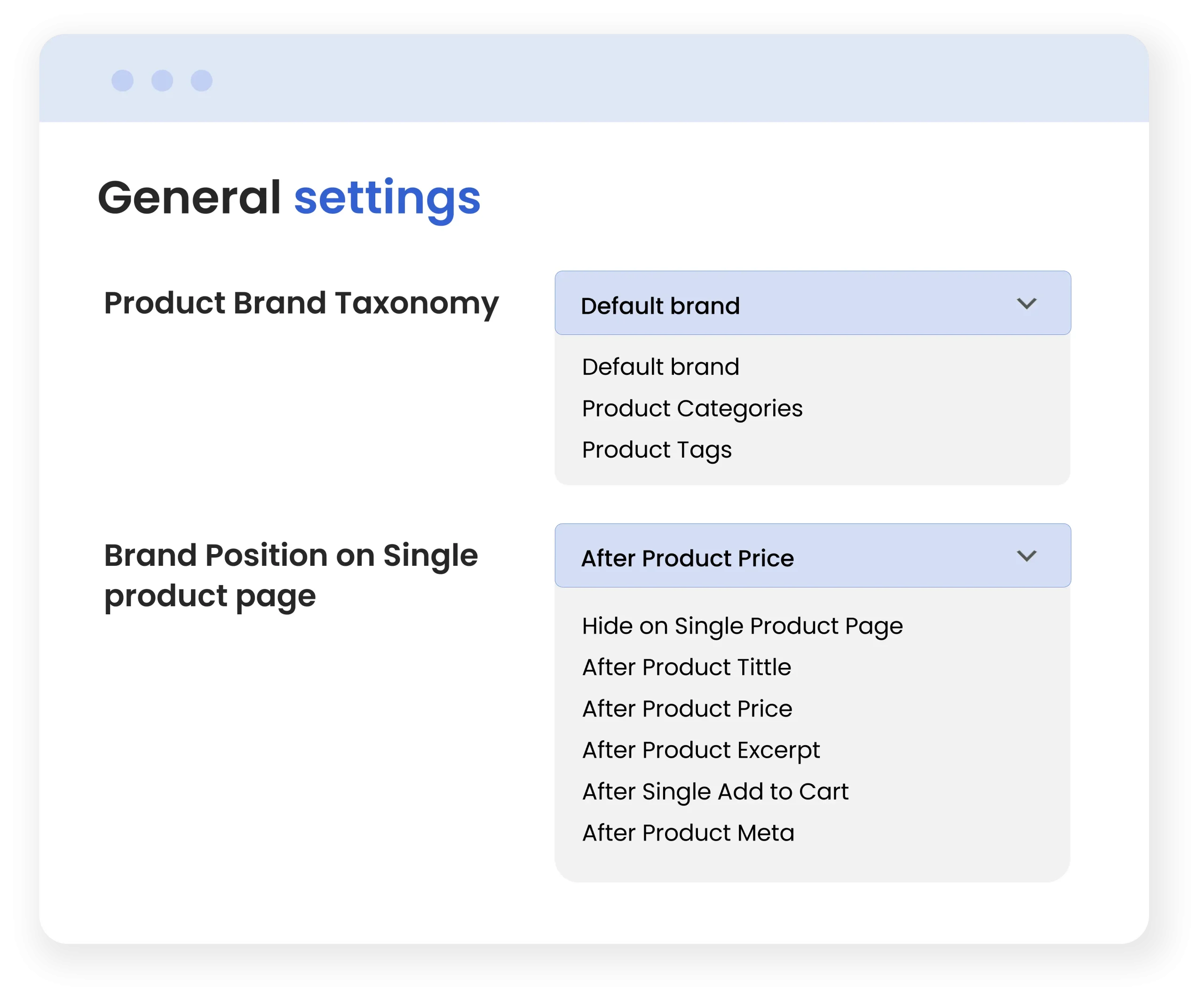Click the middle window control dot
Screen dimensions: 1204x1000
click(162, 81)
